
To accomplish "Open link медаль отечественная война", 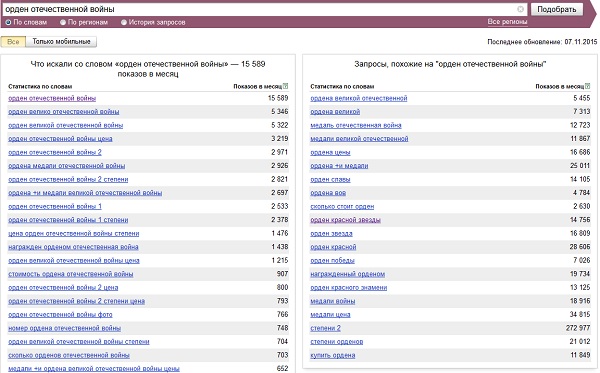I will pyautogui.click(x=355, y=125).
